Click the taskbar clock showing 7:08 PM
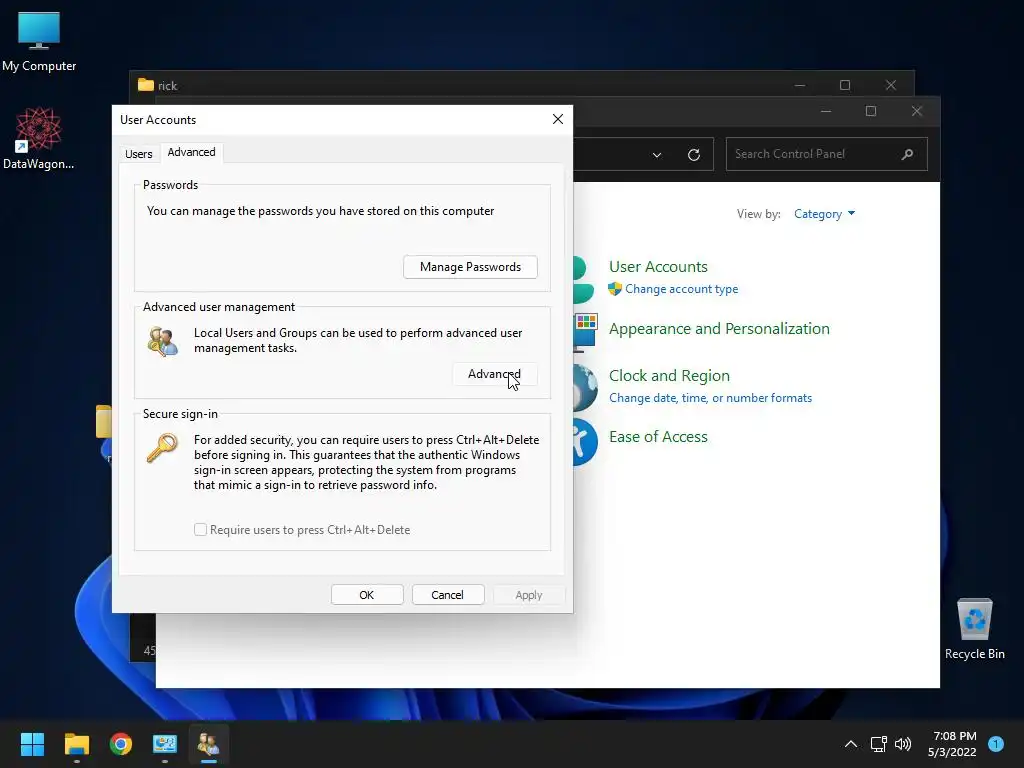The width and height of the screenshot is (1024, 768). pyautogui.click(x=952, y=744)
